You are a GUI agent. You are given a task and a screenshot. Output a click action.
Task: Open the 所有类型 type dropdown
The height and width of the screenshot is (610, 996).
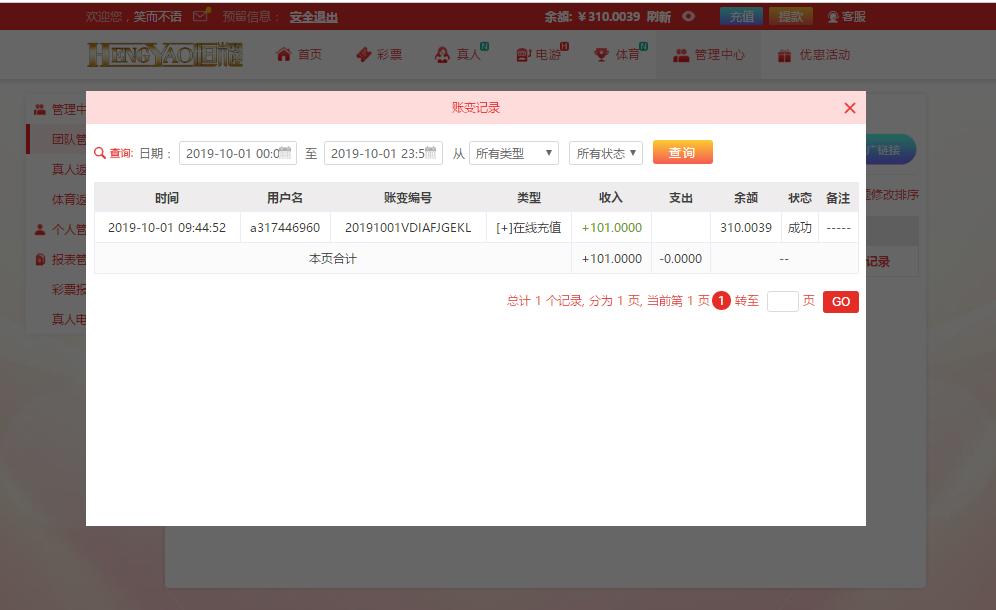514,153
